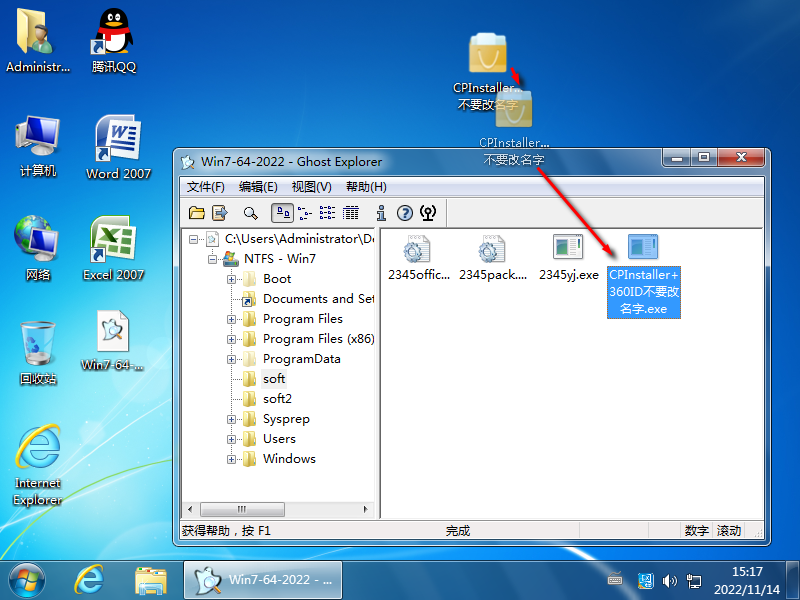
Task: Click the Open image folder toolbar icon
Action: [197, 212]
